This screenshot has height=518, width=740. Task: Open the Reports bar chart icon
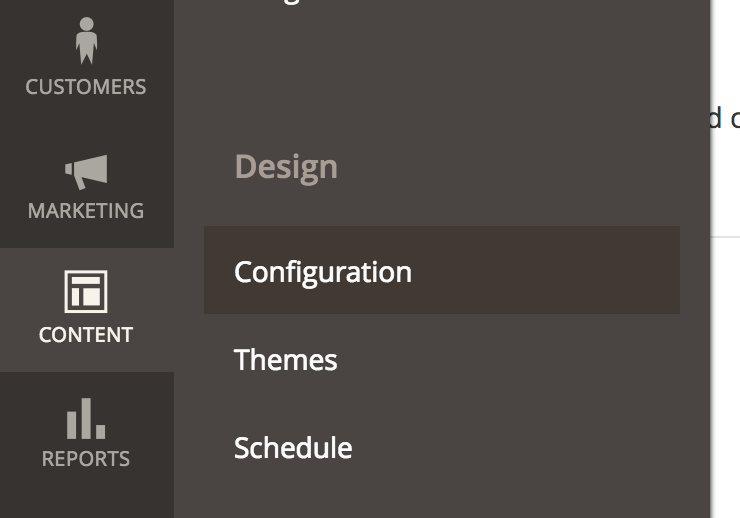tap(86, 418)
